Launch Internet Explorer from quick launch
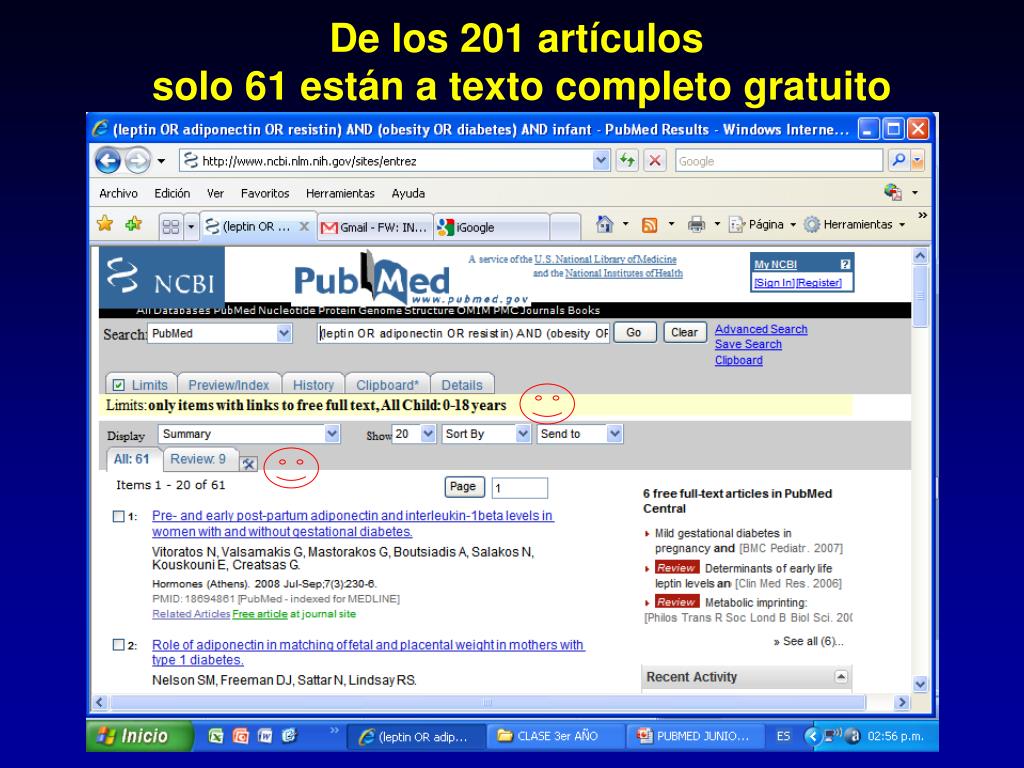Viewport: 1024px width, 768px height. click(289, 737)
